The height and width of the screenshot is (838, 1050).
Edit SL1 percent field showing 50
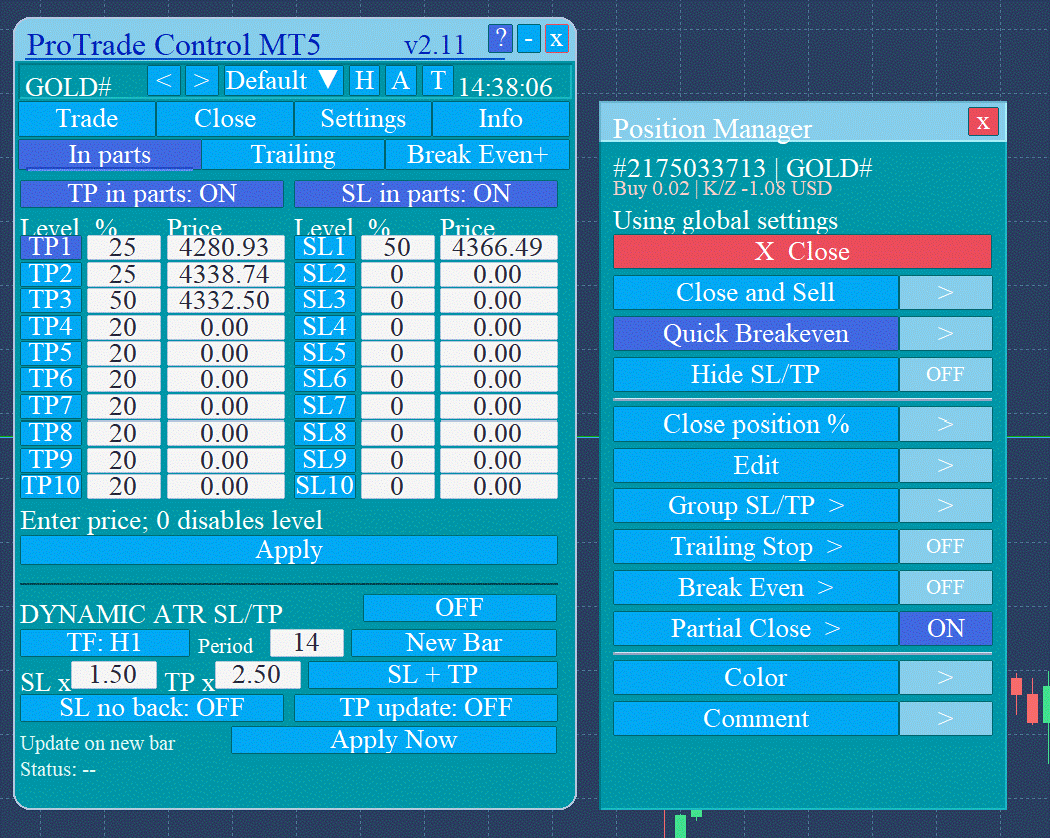tap(397, 247)
